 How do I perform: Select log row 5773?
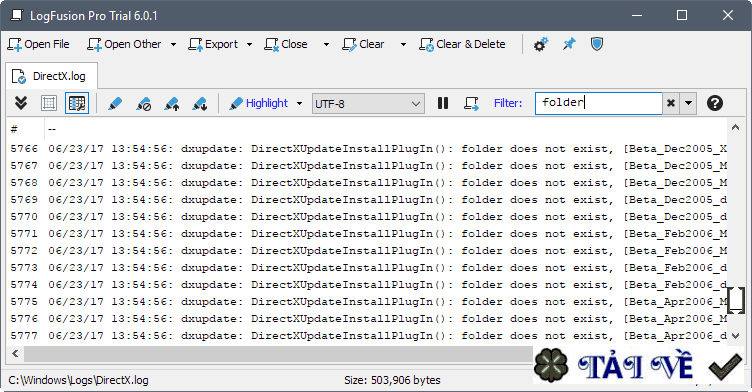[x=368, y=268]
